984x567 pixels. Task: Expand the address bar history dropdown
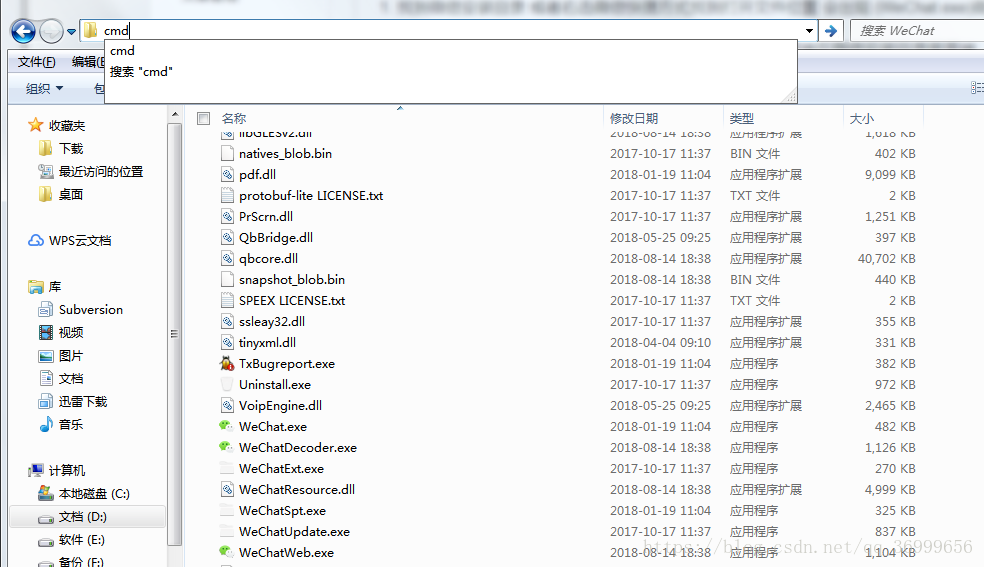point(810,30)
